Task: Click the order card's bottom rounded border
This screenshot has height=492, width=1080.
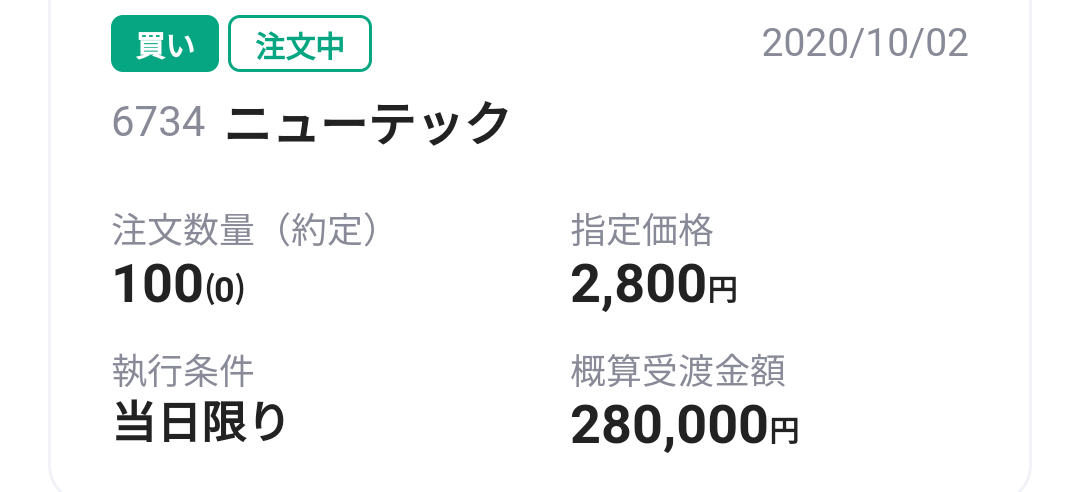Action: (x=540, y=489)
